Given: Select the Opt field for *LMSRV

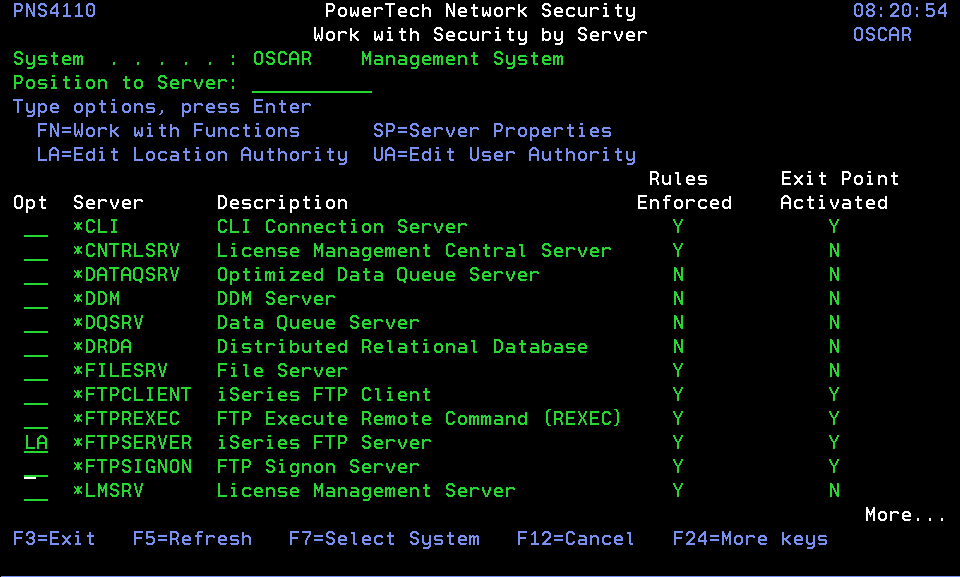Looking at the screenshot, I should 36,491.
